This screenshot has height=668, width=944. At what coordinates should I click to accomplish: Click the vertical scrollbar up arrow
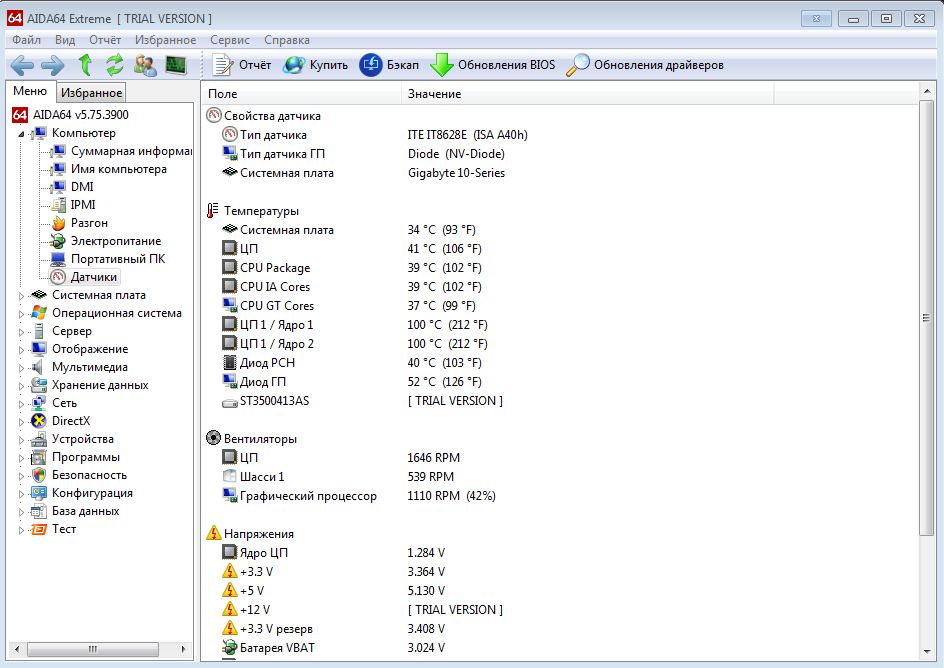click(926, 91)
